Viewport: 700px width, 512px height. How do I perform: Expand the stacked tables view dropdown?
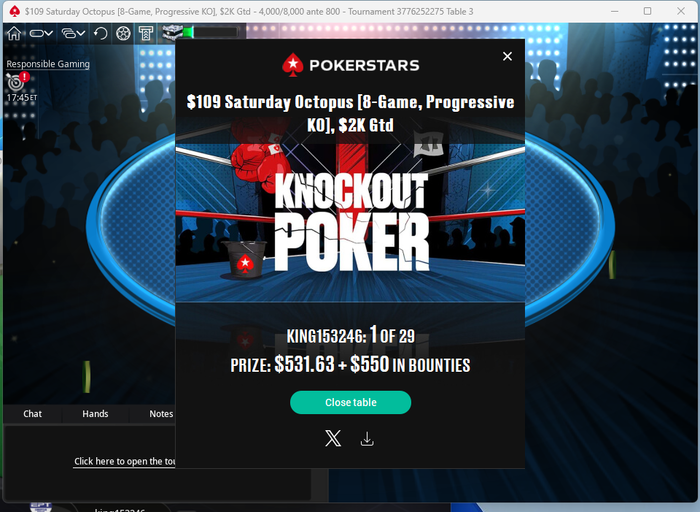click(73, 33)
